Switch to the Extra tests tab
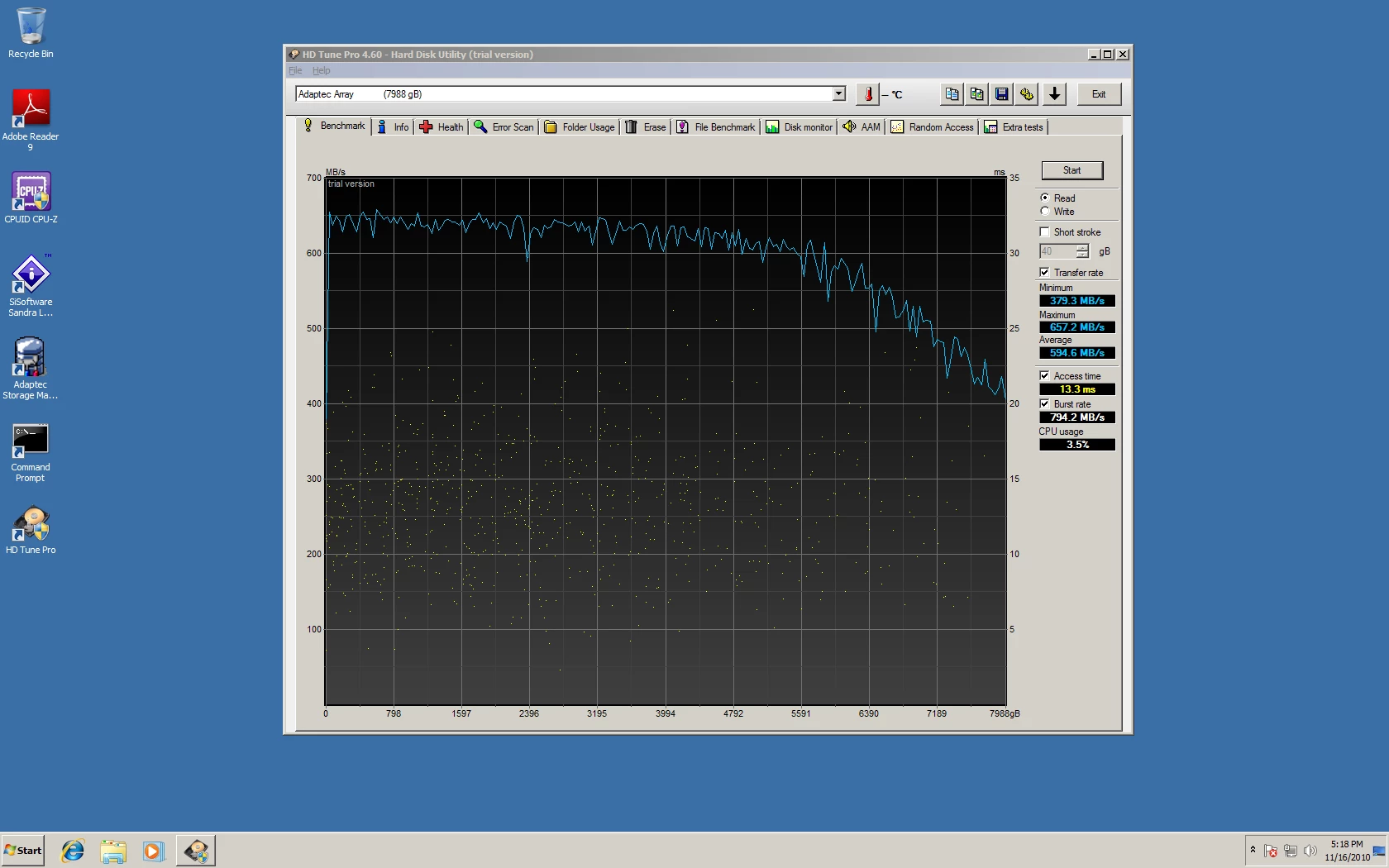The height and width of the screenshot is (868, 1389). point(1014,127)
